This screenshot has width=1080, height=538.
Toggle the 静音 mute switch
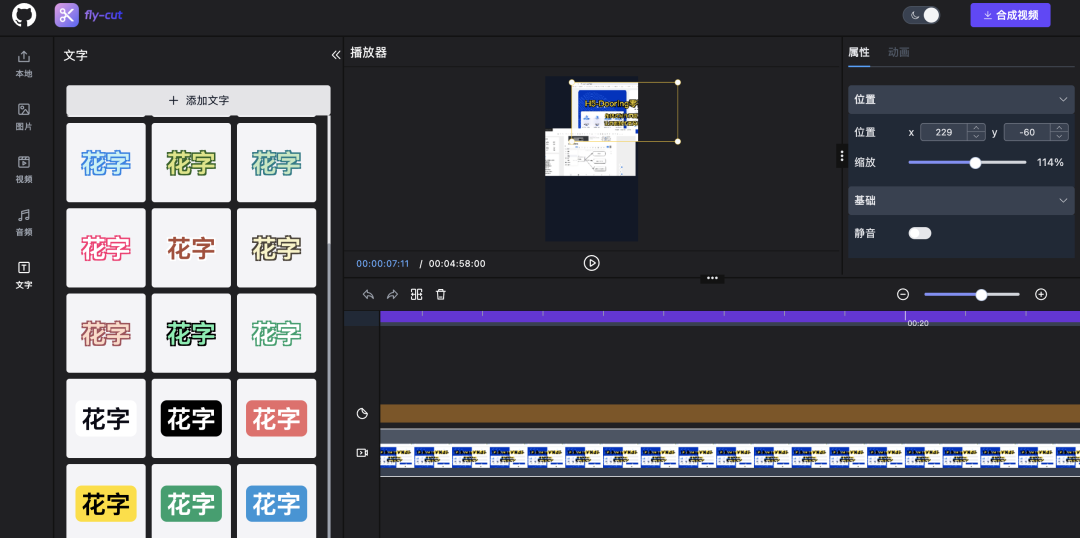pyautogui.click(x=920, y=233)
